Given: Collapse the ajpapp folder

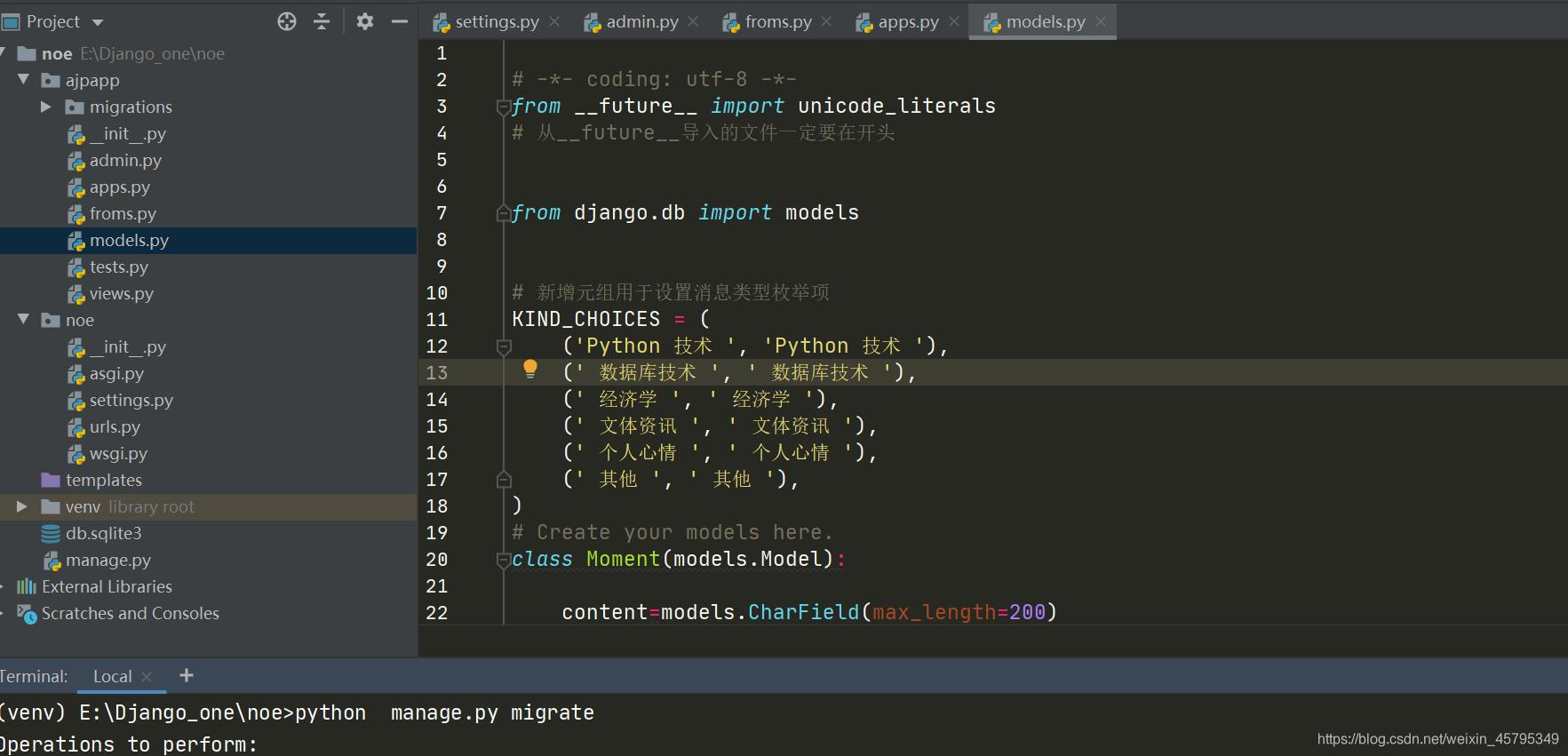Looking at the screenshot, I should coord(24,80).
